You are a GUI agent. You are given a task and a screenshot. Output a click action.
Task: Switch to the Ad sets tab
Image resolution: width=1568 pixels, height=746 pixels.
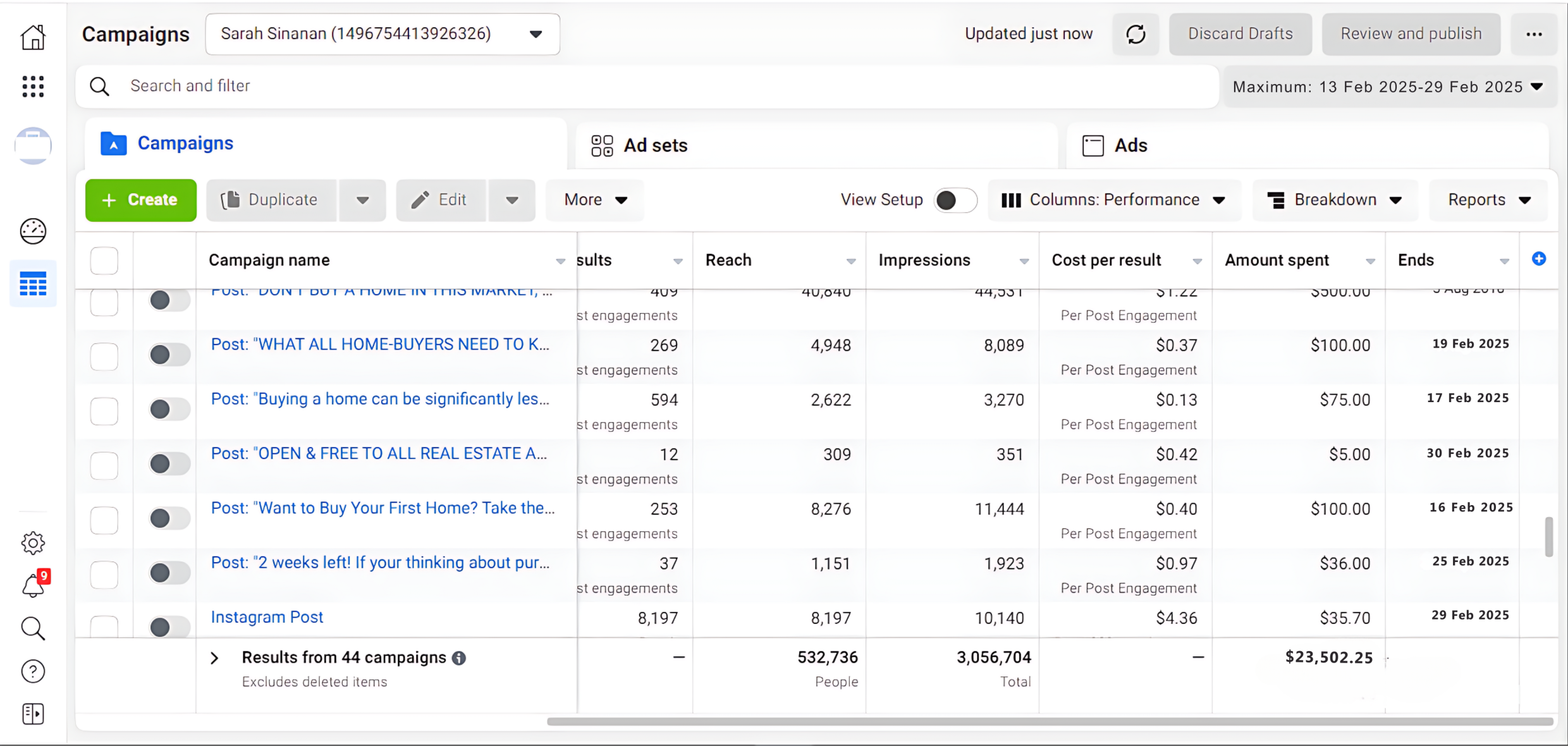click(x=640, y=145)
